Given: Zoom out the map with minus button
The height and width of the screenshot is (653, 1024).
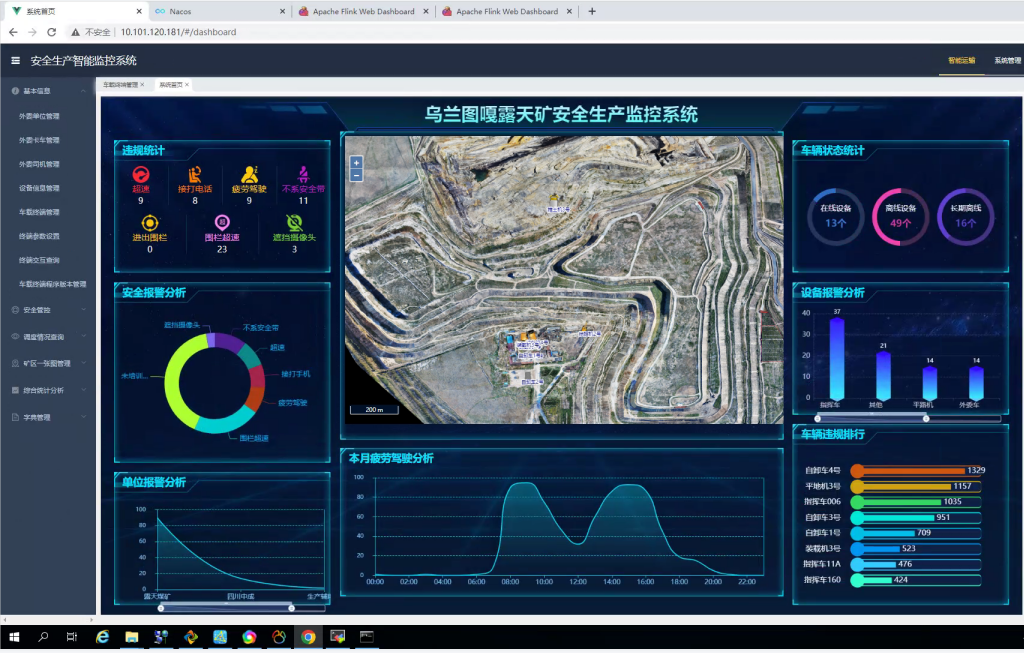Looking at the screenshot, I should coord(357,175).
